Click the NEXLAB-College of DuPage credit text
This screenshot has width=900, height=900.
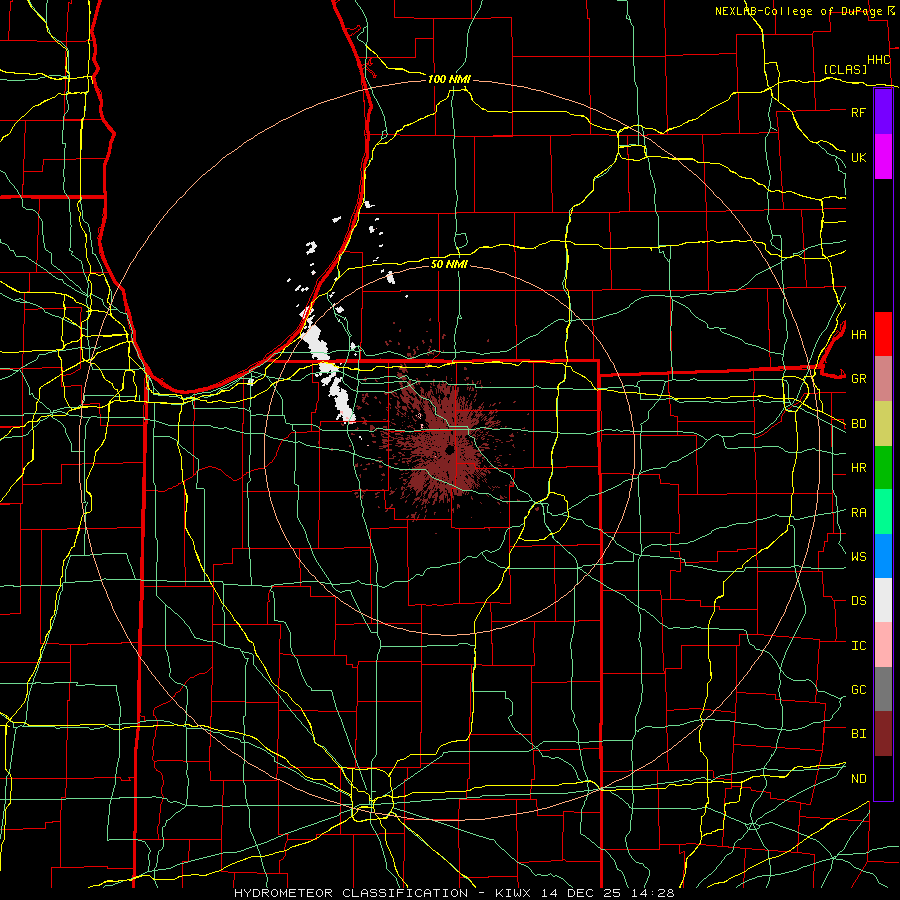tap(798, 11)
